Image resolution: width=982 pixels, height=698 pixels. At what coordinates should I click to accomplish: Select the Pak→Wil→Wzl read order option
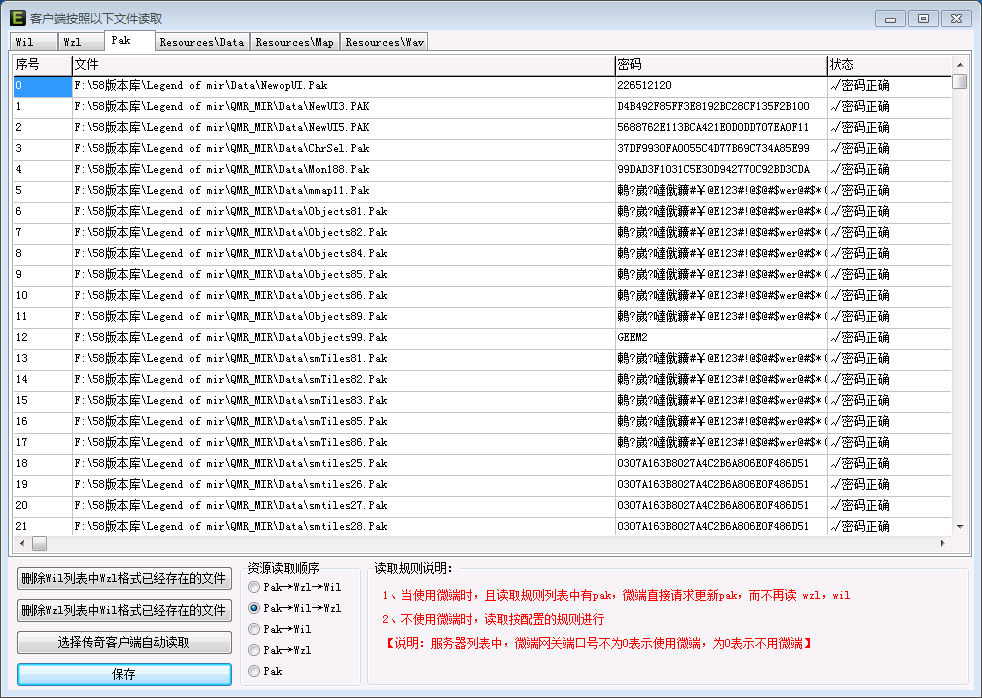[254, 608]
